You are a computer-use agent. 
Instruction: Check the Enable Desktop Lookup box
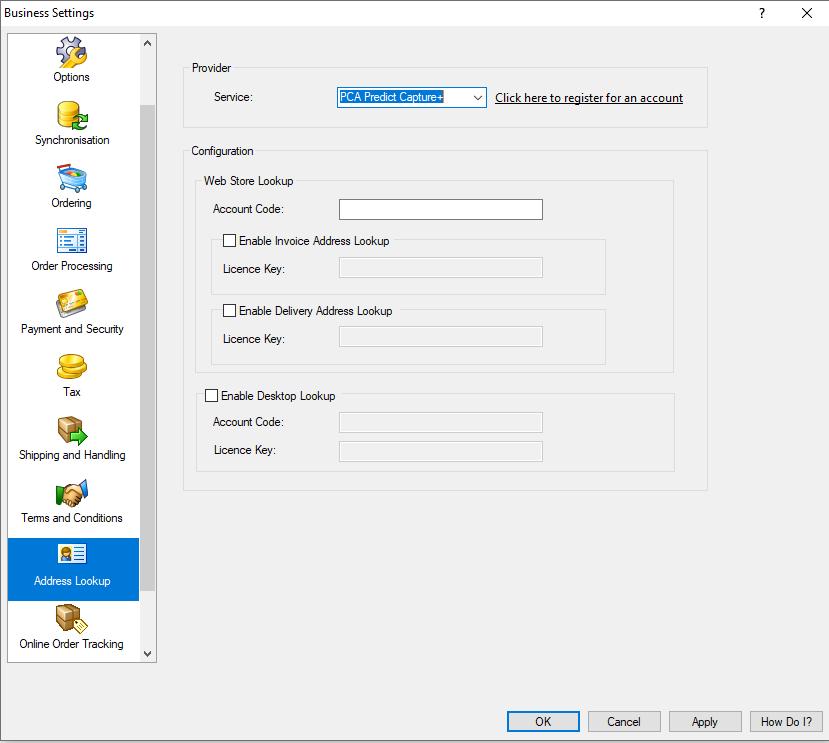(212, 396)
